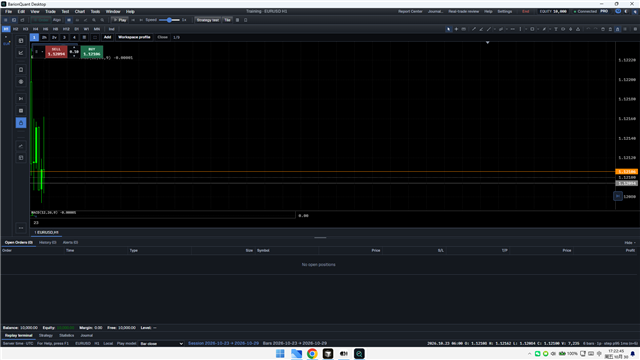640x360 pixels.
Task: Select single chart layout 1
Action: coord(34,37)
